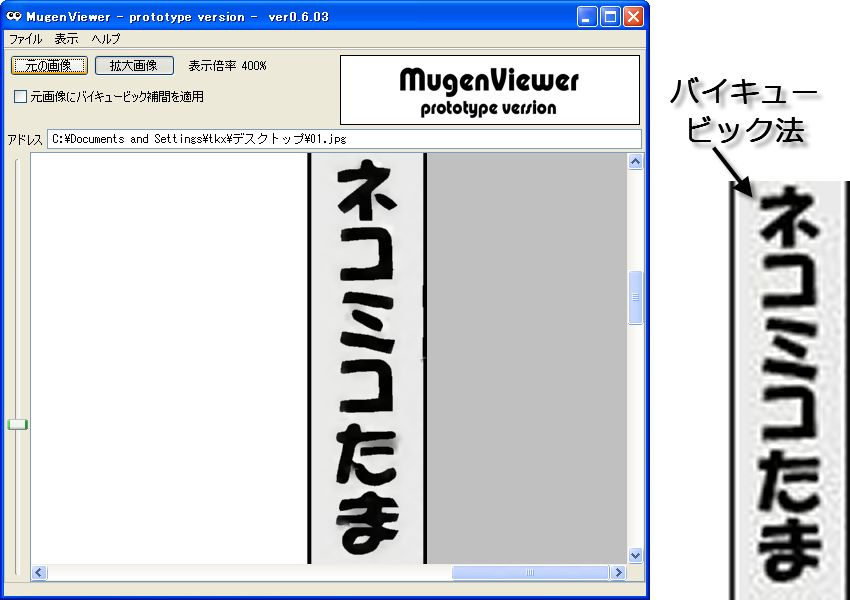Maximize the MugenViewer window
The height and width of the screenshot is (600, 850).
click(610, 17)
